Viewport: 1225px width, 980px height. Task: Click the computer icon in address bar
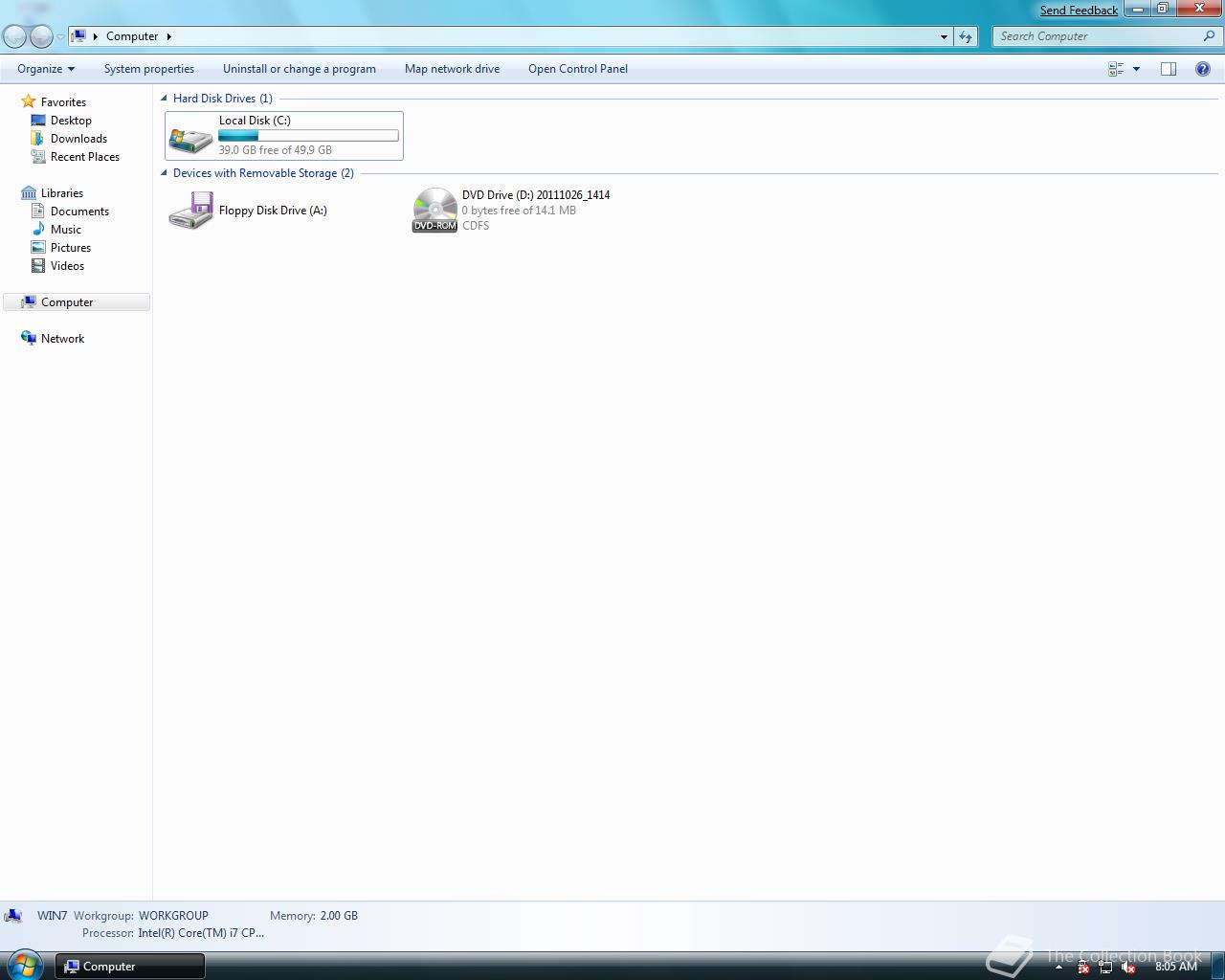79,36
